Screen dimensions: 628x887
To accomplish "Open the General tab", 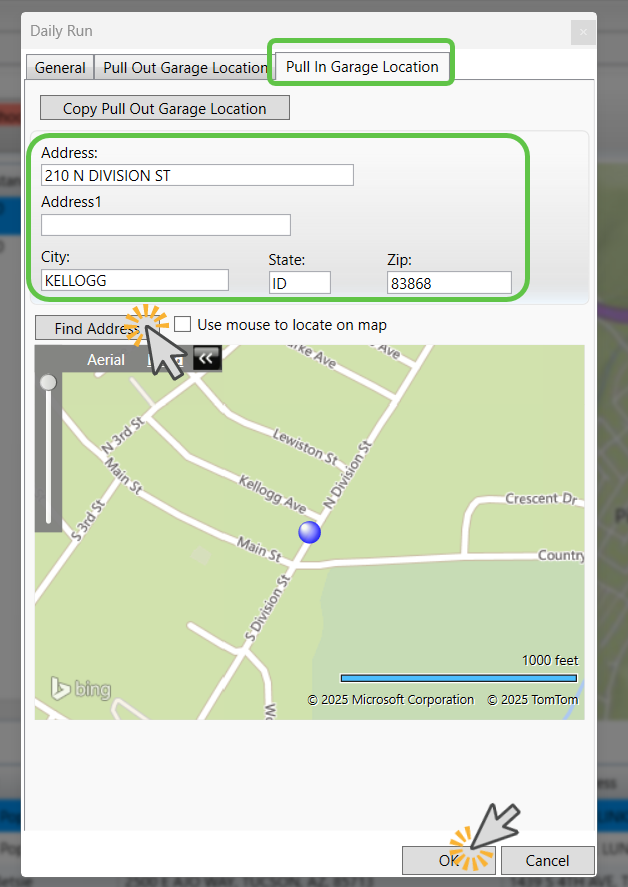I will click(x=60, y=68).
